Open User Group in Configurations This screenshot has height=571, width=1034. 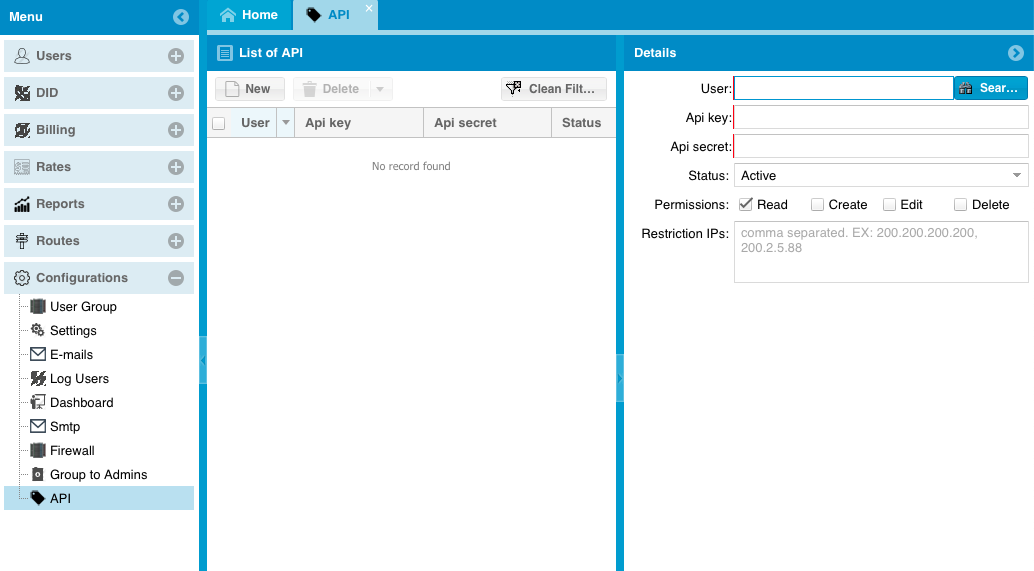(83, 307)
